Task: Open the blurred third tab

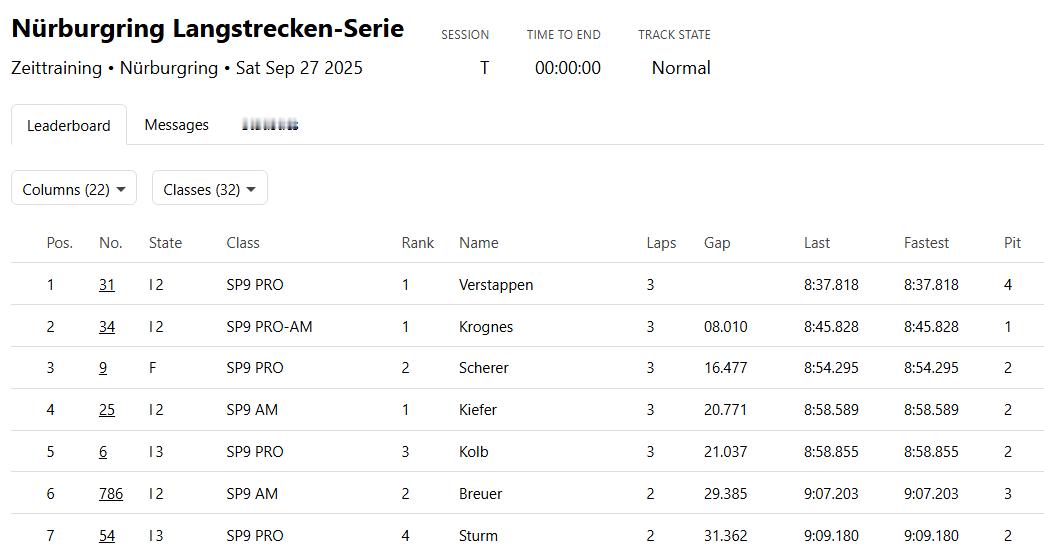Action: click(270, 125)
